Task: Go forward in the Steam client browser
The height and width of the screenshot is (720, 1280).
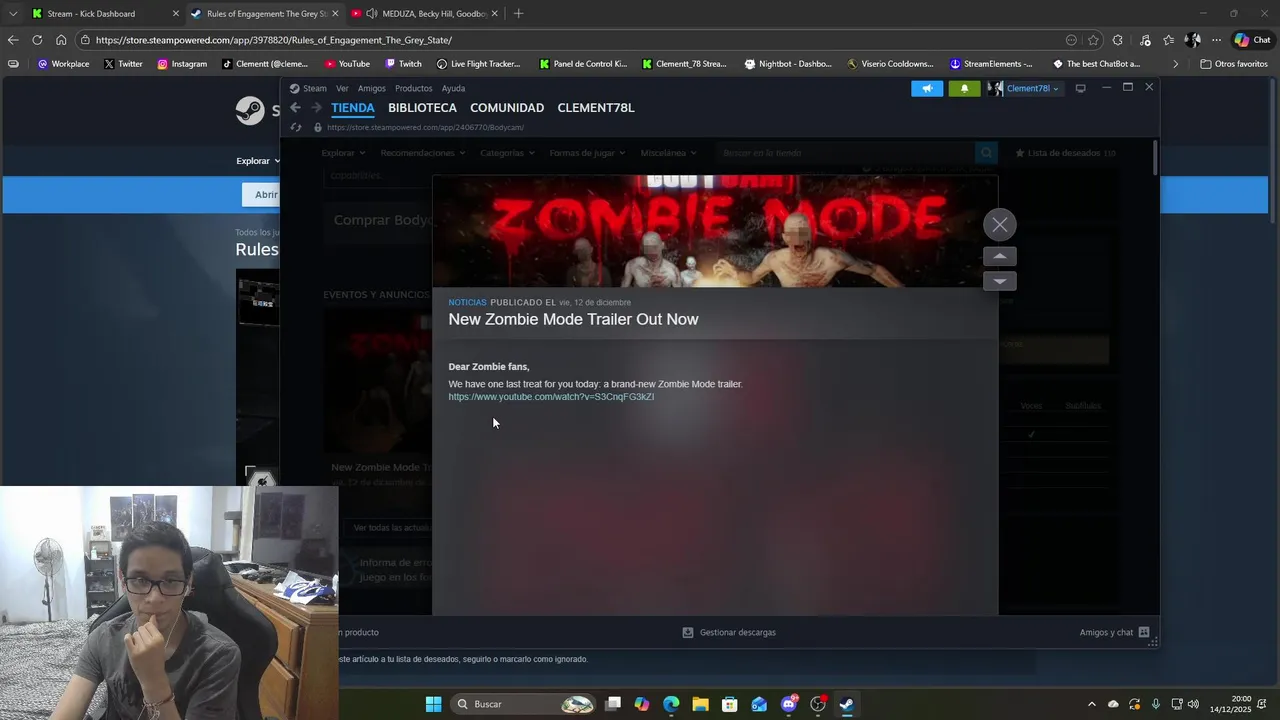Action: (x=316, y=108)
